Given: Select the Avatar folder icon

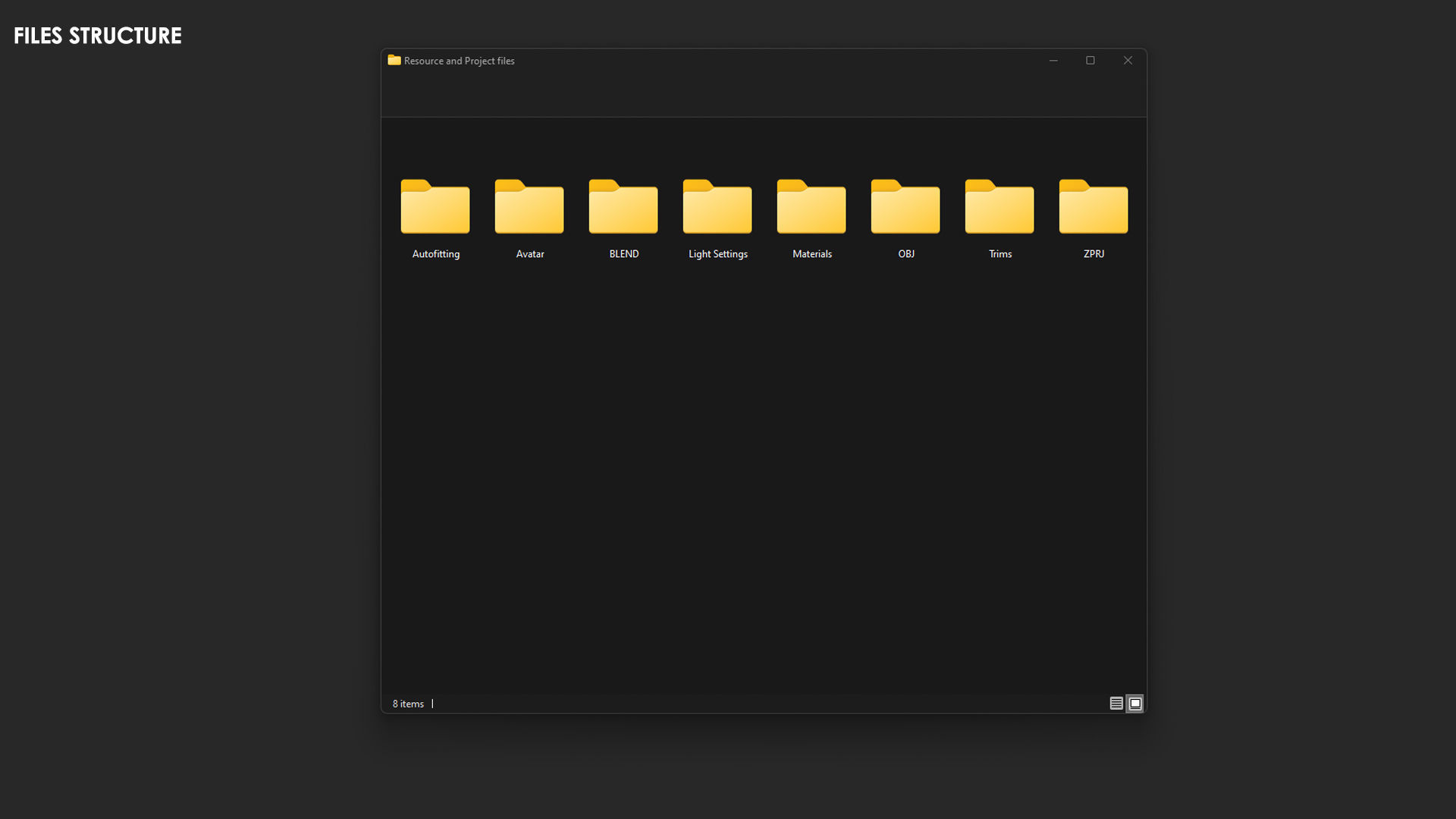Looking at the screenshot, I should (x=529, y=207).
